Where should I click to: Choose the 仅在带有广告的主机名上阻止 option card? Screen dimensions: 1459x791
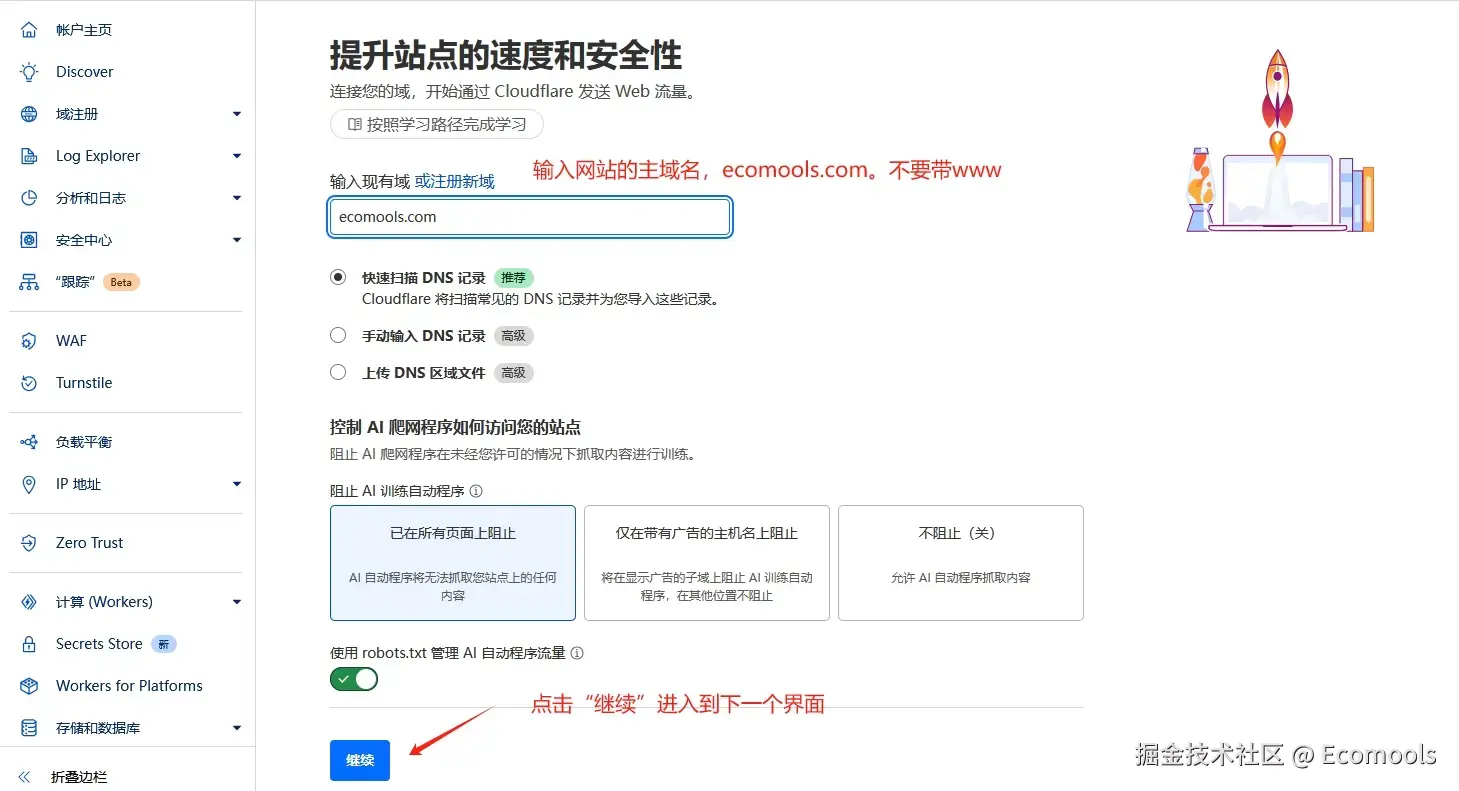pyautogui.click(x=707, y=563)
